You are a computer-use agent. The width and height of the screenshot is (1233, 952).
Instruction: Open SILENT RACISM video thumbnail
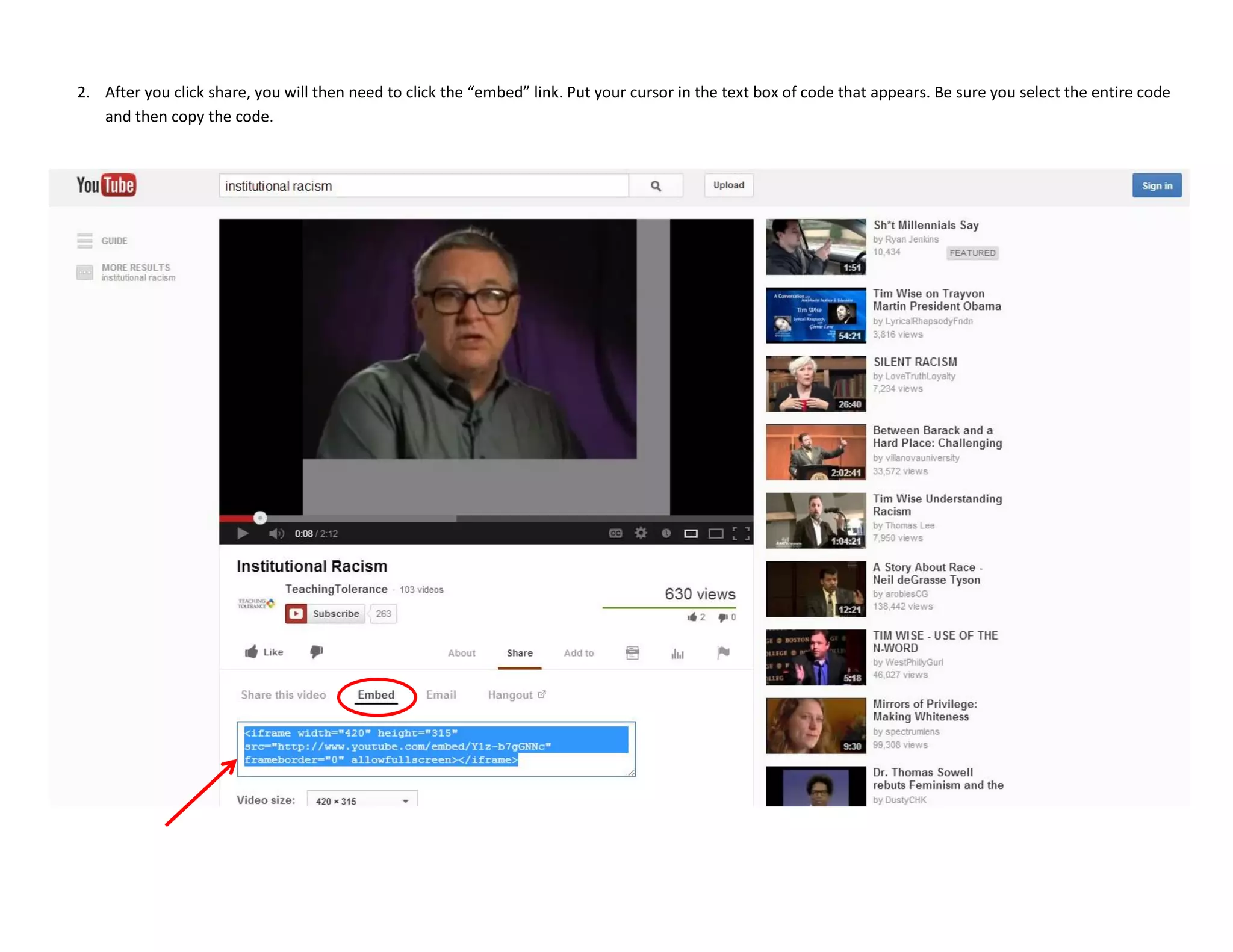[x=816, y=383]
